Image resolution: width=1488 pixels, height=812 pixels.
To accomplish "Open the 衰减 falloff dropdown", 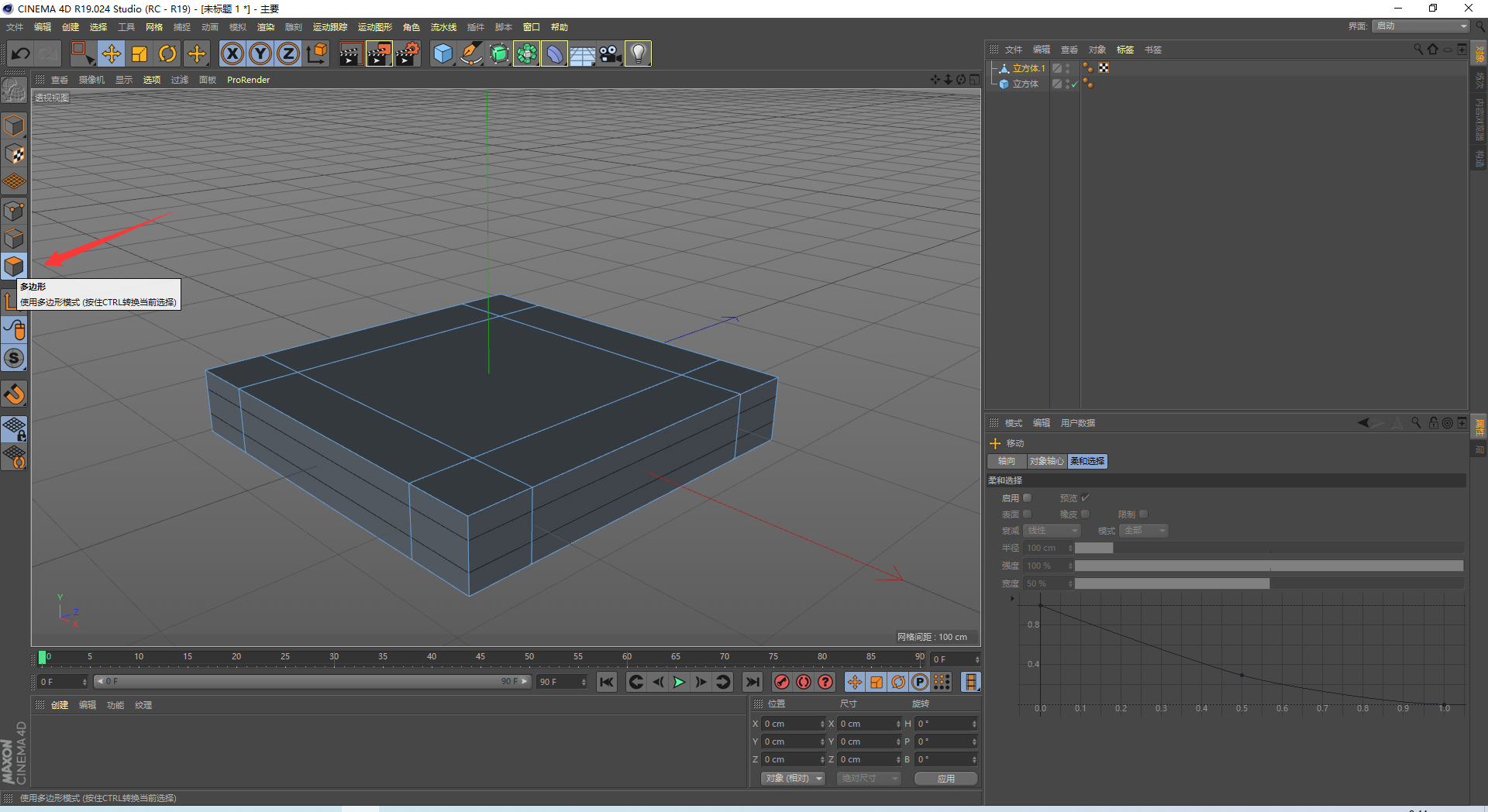I will tap(1052, 531).
